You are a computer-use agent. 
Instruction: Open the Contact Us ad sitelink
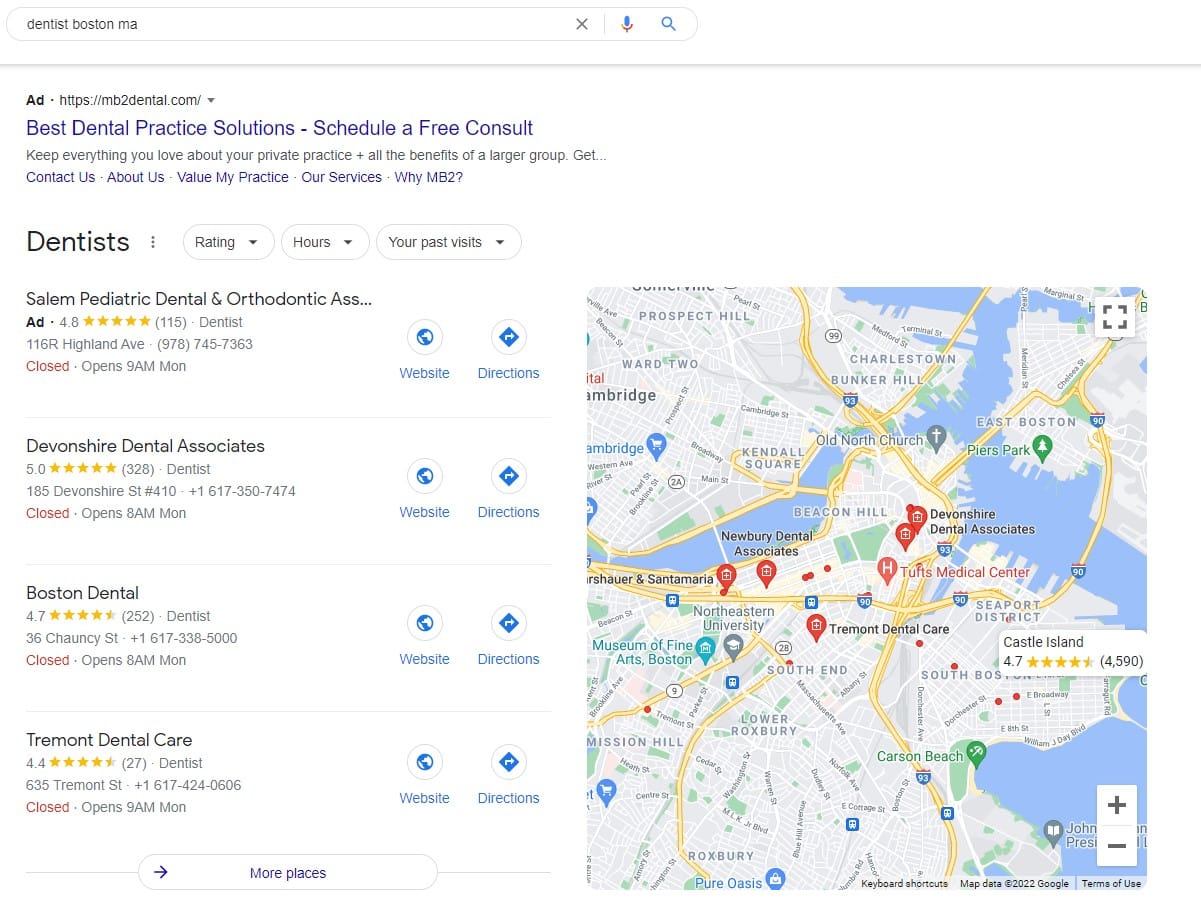click(x=60, y=177)
